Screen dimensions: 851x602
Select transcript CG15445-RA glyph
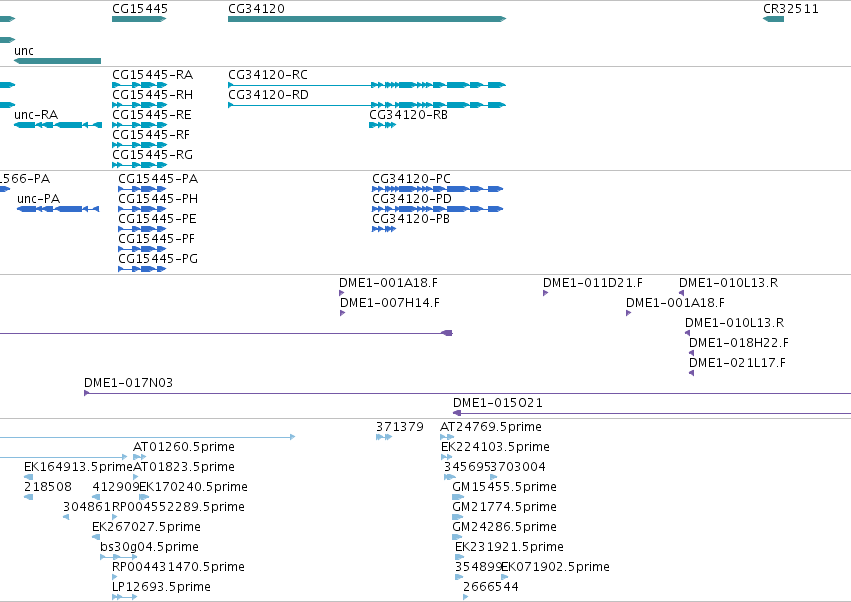point(139,85)
